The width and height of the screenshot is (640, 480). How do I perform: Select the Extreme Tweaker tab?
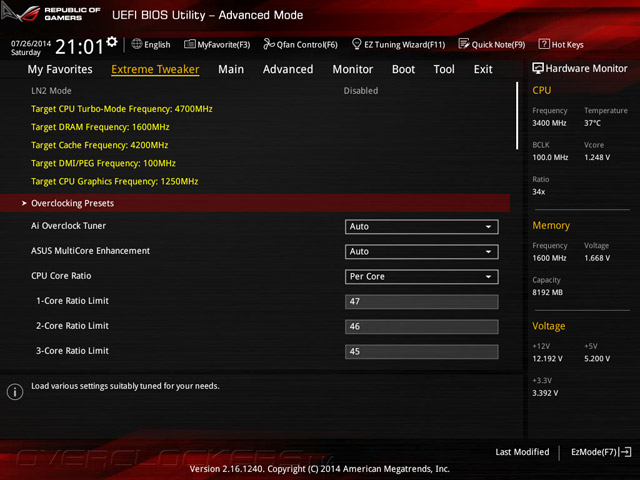[x=155, y=69]
